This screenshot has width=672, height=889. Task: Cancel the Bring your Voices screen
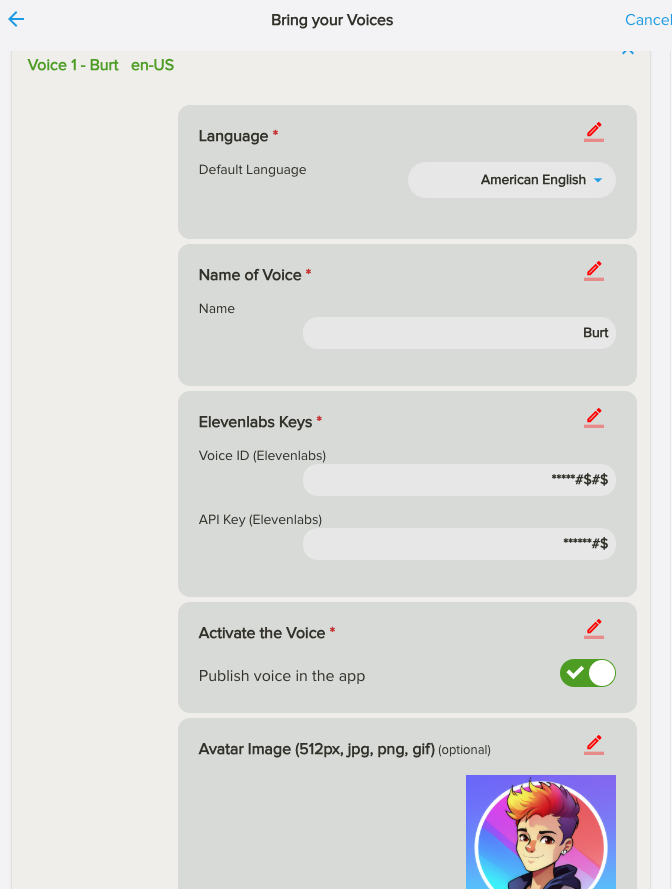(647, 20)
